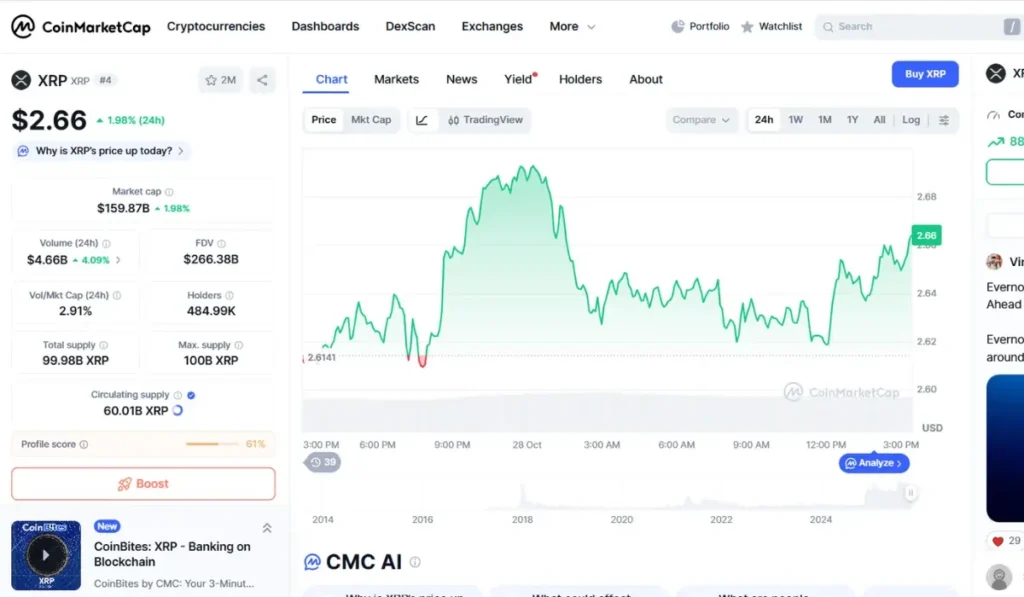Click the share icon beside XRP
The image size is (1024, 597).
coord(262,80)
